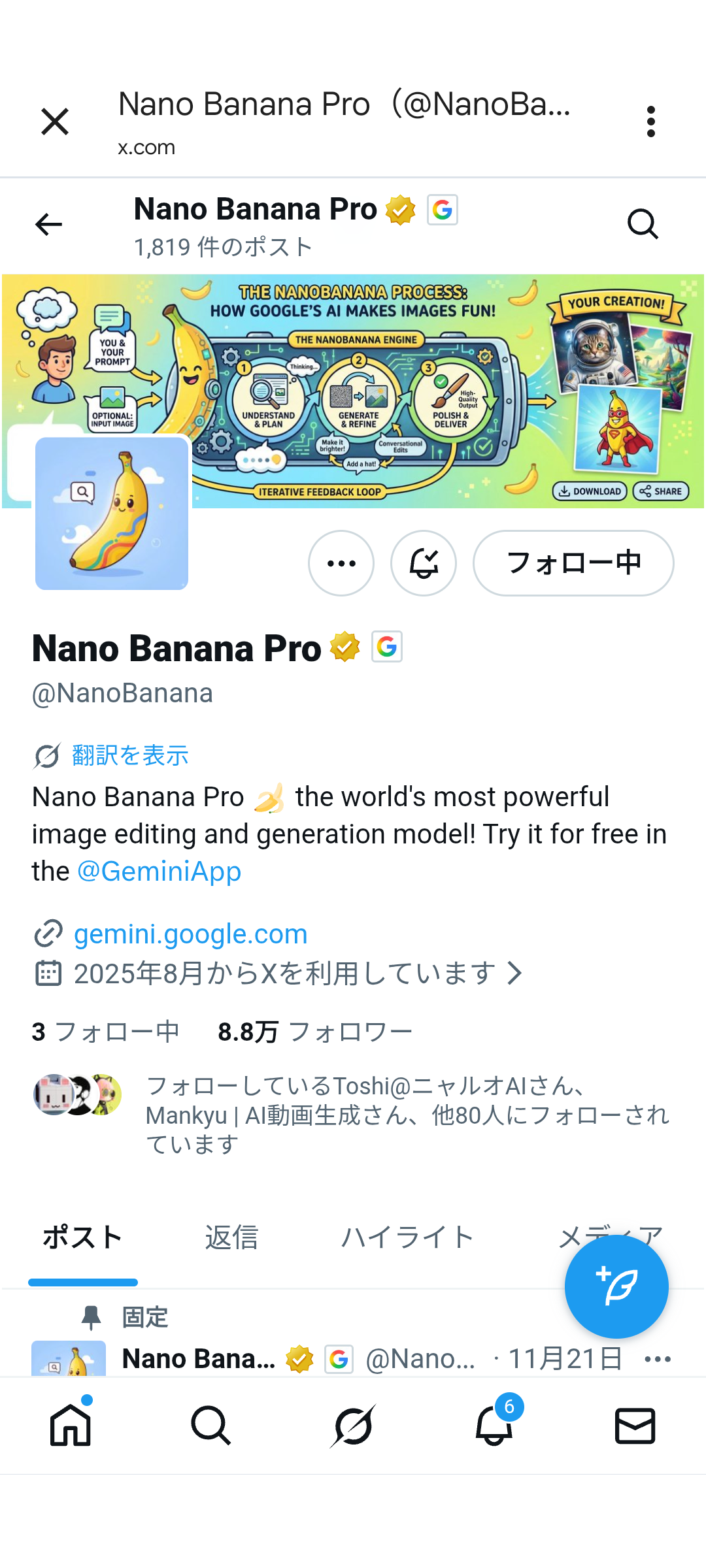
Task: Open the @GeminiApp mention link
Action: 159,872
